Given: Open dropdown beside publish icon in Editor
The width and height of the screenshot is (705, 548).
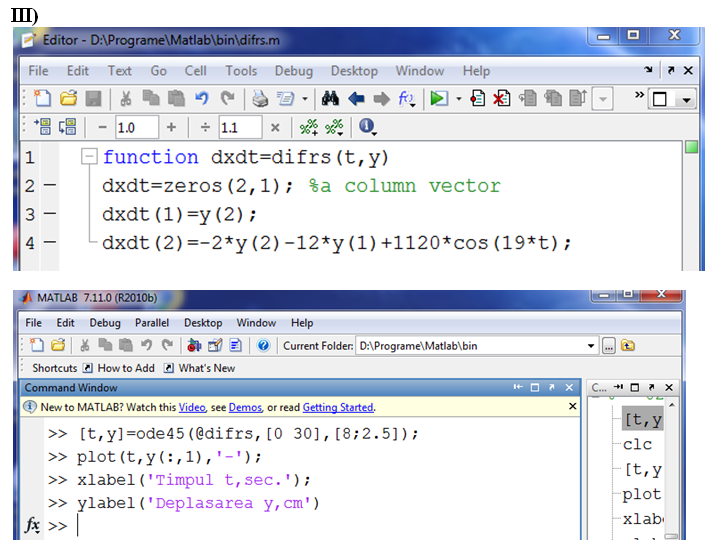Looking at the screenshot, I should [x=305, y=99].
